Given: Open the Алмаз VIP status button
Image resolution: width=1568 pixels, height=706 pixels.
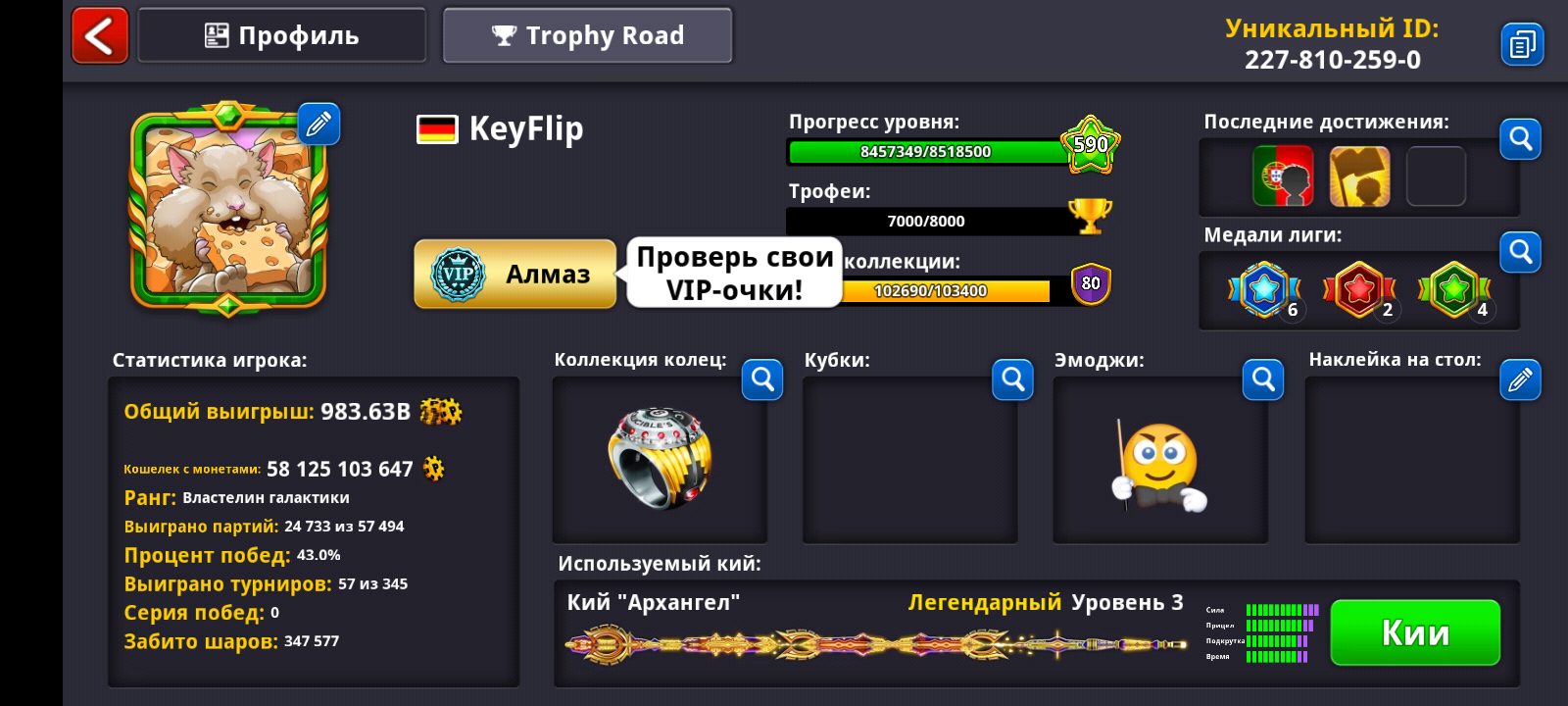Looking at the screenshot, I should click(515, 275).
